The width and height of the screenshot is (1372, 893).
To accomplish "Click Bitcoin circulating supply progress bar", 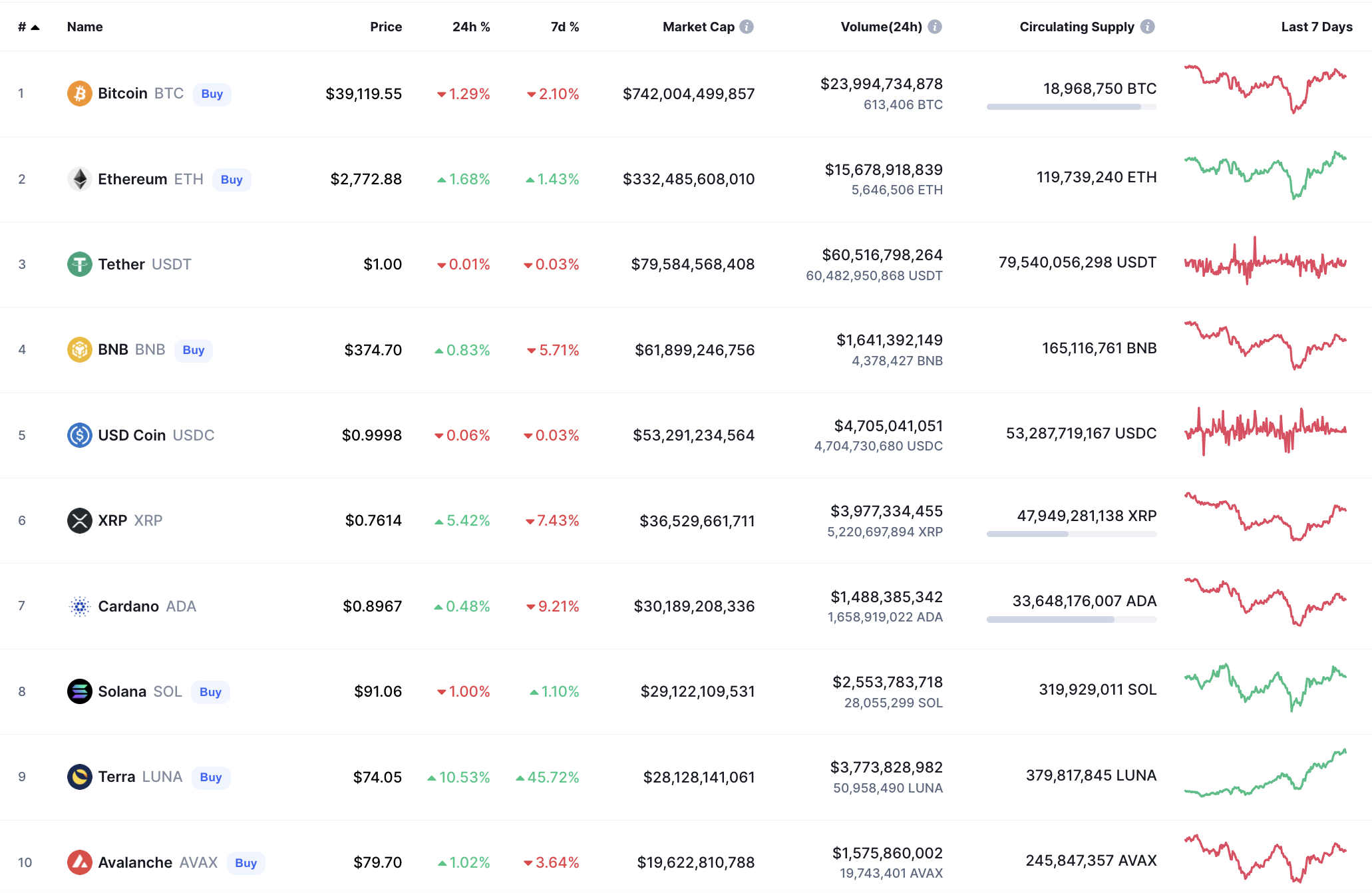I will tap(1071, 107).
